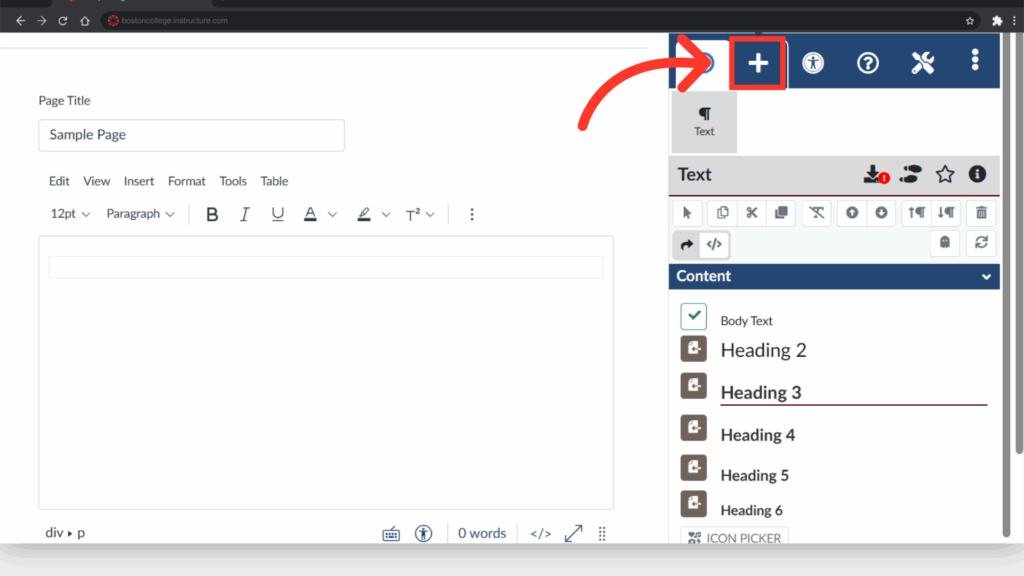Click the ghost icon
This screenshot has width=1024, height=576.
pos(945,243)
